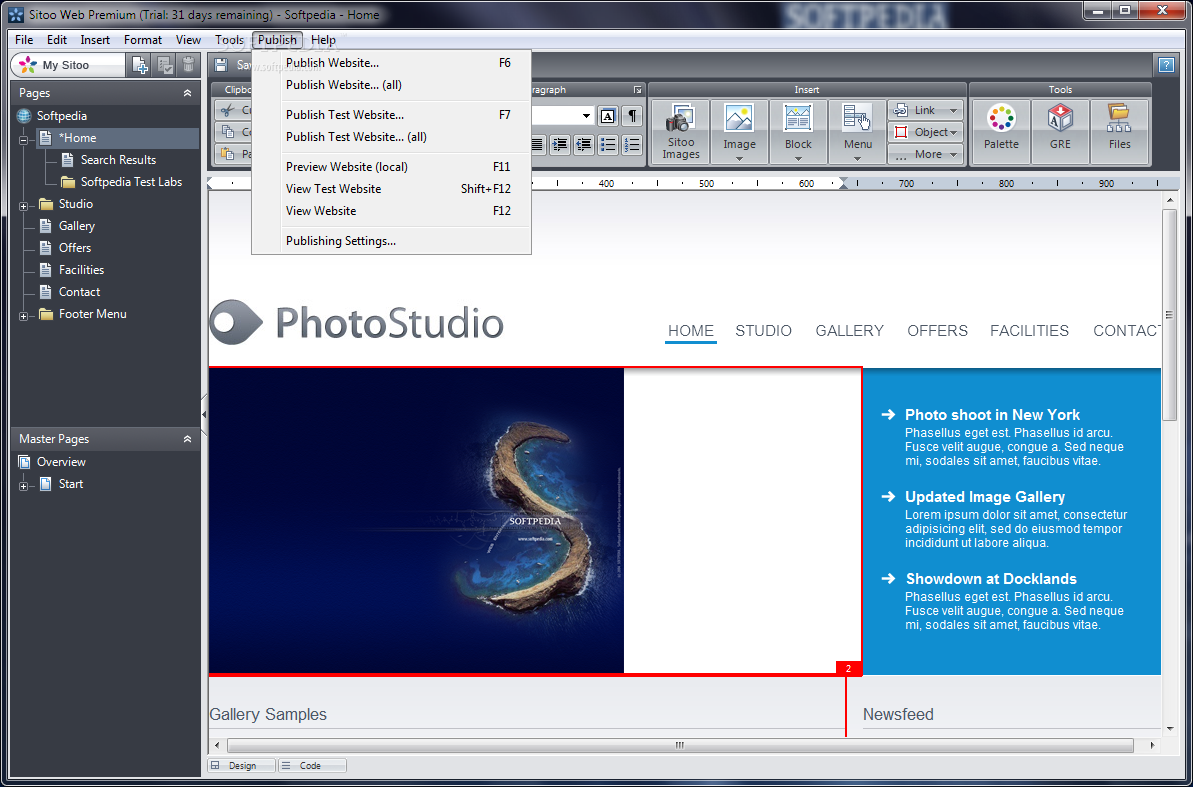This screenshot has width=1193, height=787.
Task: Toggle the numbered list button
Action: coord(631,145)
